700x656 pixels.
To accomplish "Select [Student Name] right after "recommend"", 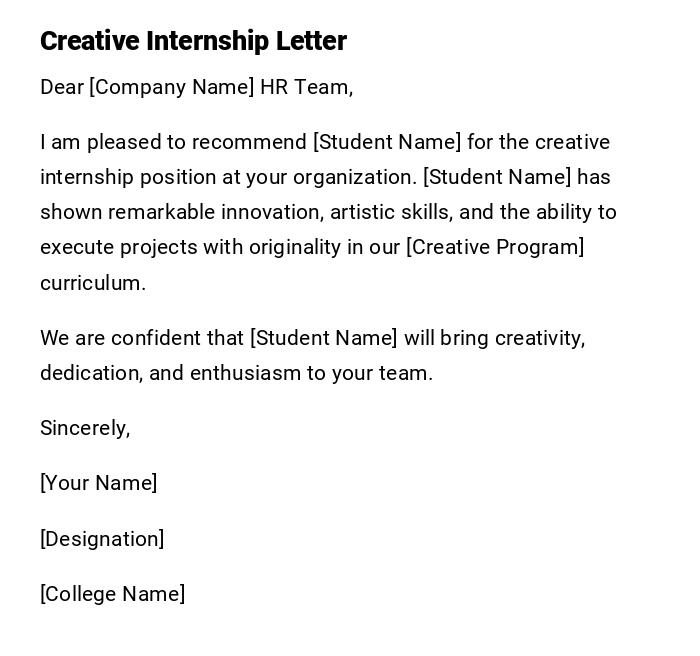I will (387, 142).
